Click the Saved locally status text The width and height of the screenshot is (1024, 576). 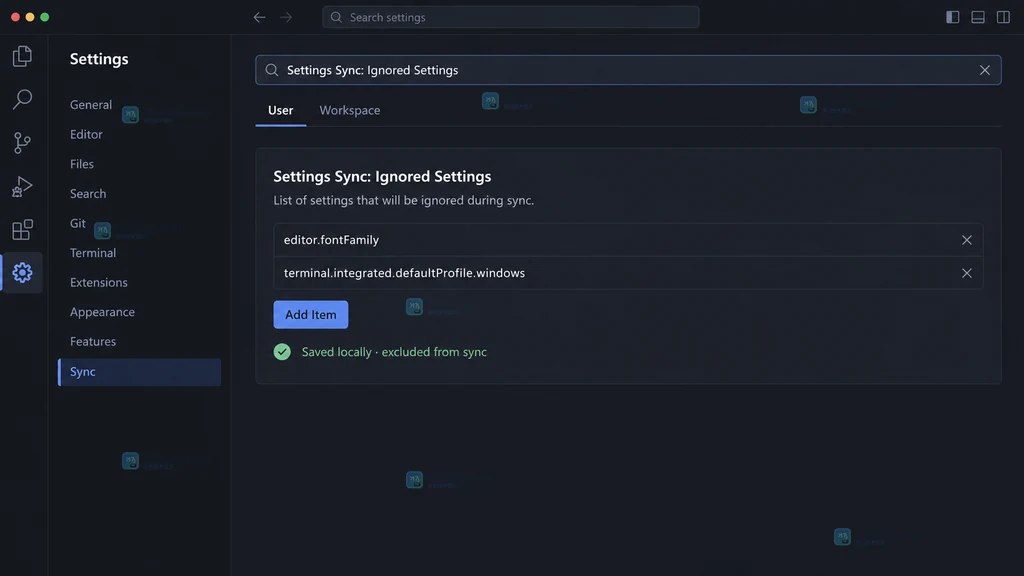coord(394,352)
